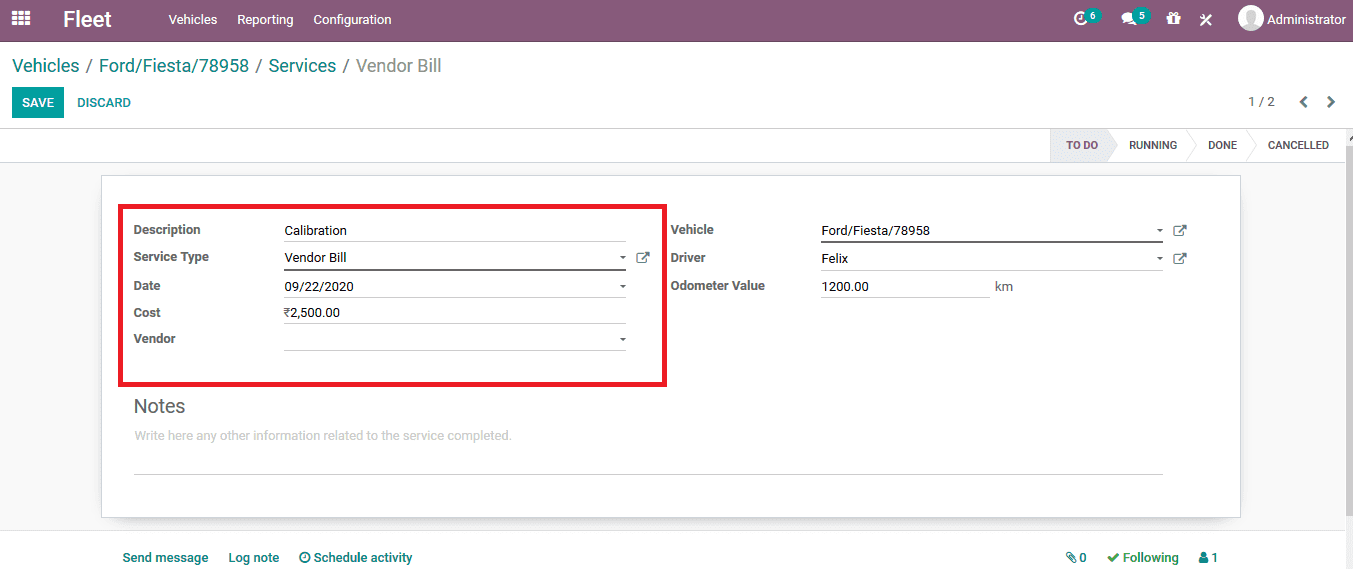
Task: Go to next record arrow
Action: 1331,102
